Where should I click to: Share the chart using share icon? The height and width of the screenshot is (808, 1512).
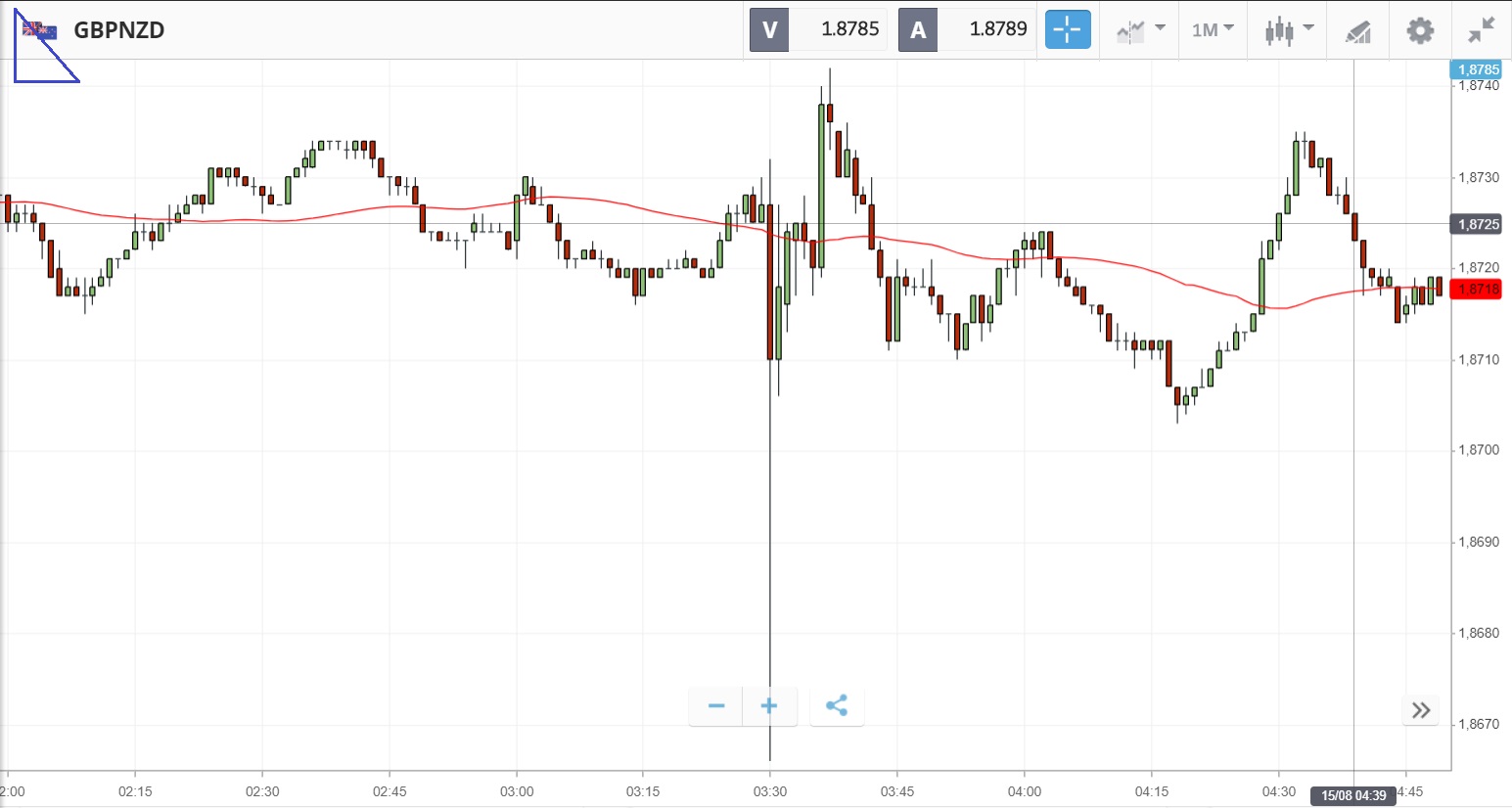point(837,706)
